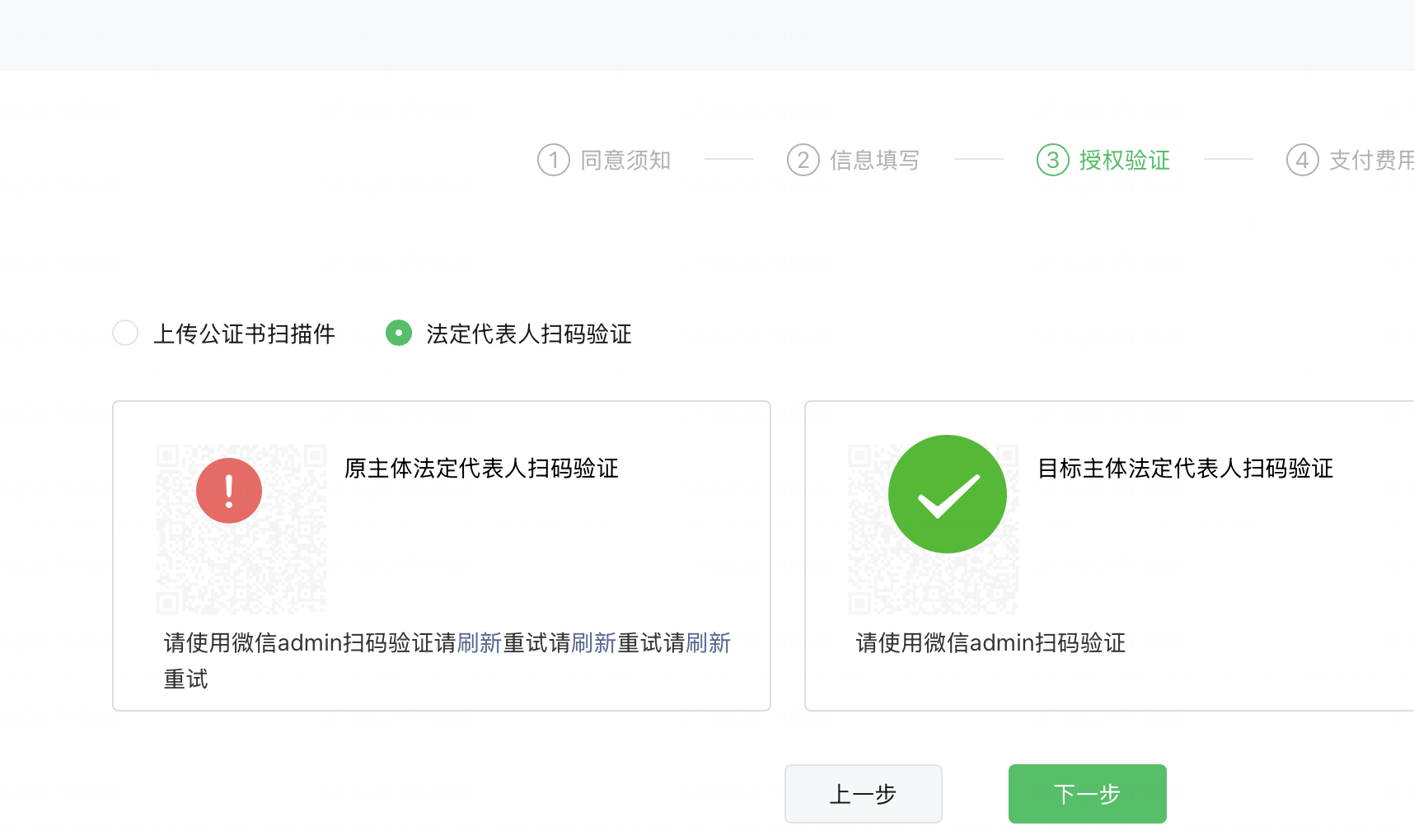Proceed with the 下一步 button
1414x840 pixels.
point(1088,794)
